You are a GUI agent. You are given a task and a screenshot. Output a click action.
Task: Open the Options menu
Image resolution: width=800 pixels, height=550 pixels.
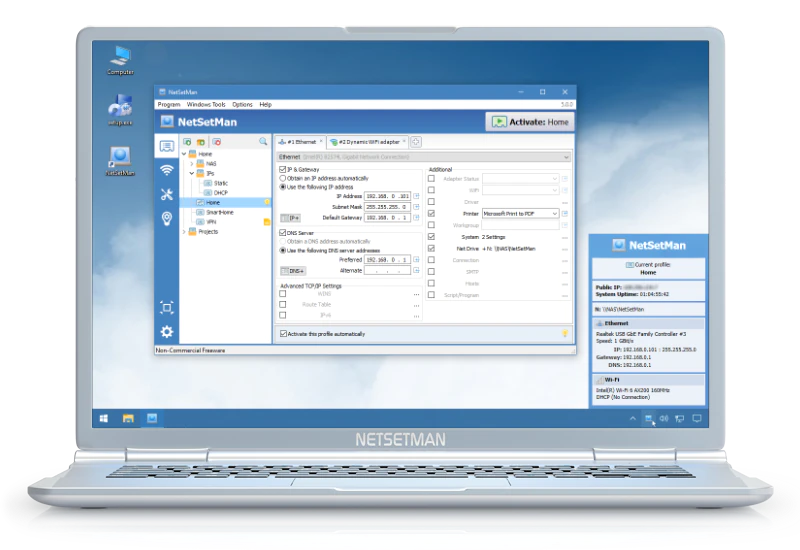(242, 105)
